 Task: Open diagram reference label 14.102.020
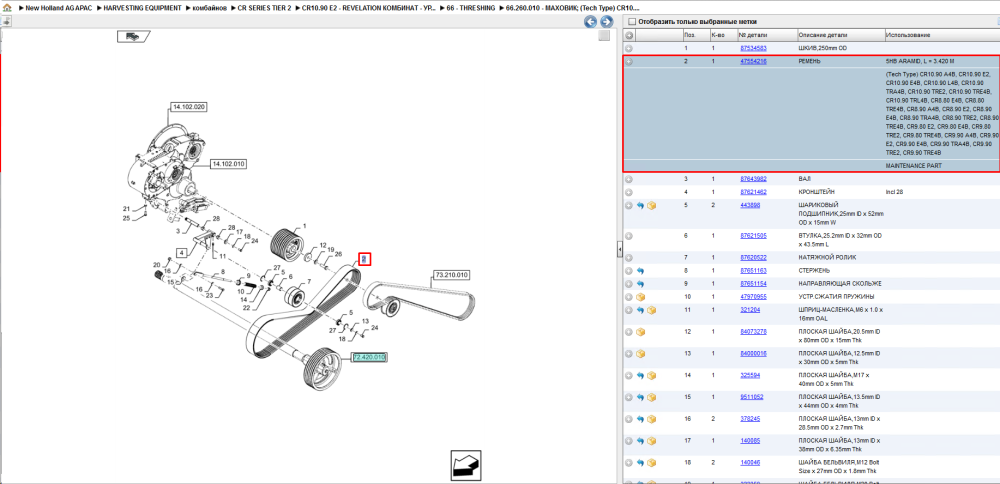189,107
